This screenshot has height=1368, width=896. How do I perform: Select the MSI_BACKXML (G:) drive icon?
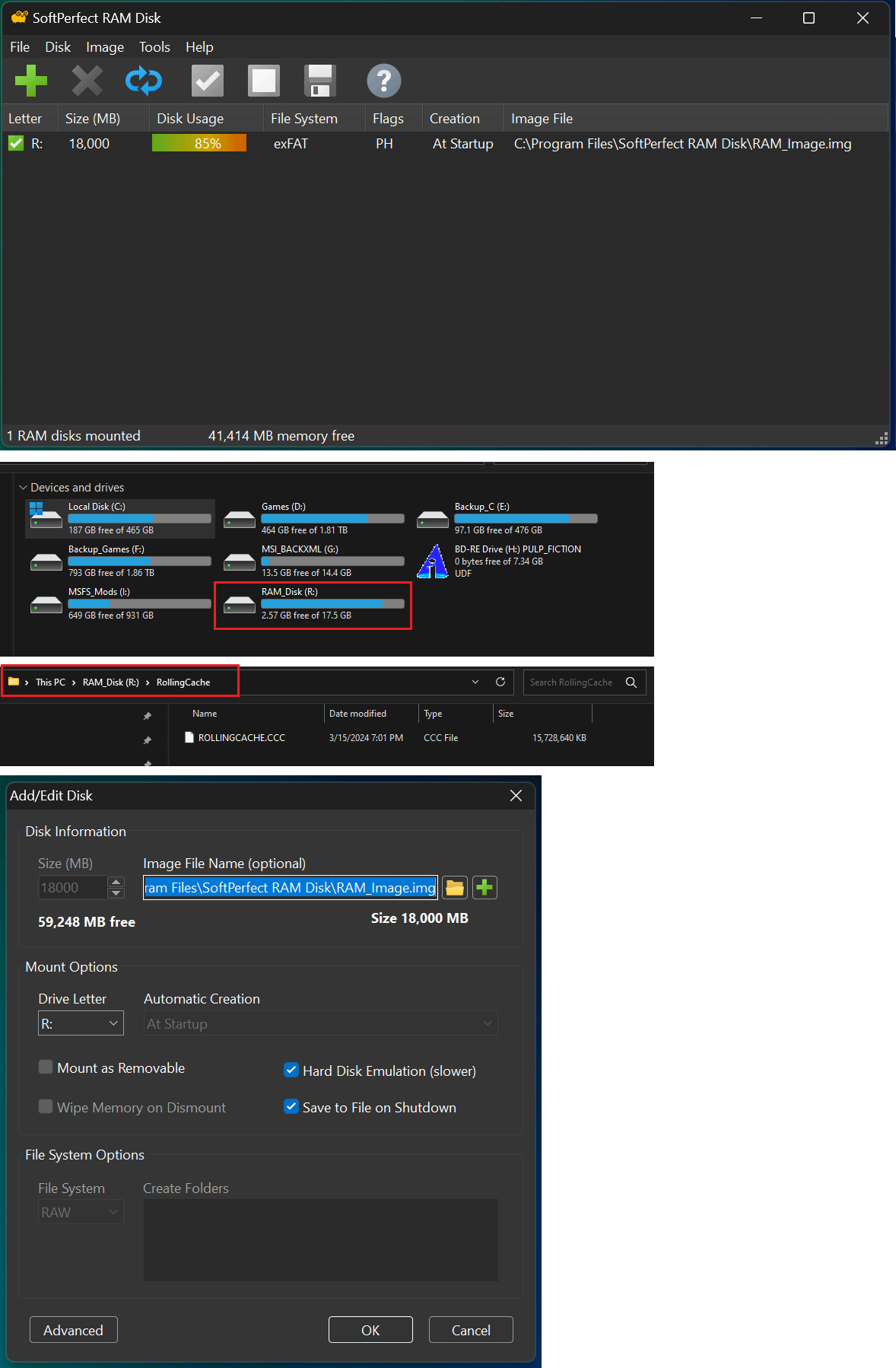(x=240, y=562)
